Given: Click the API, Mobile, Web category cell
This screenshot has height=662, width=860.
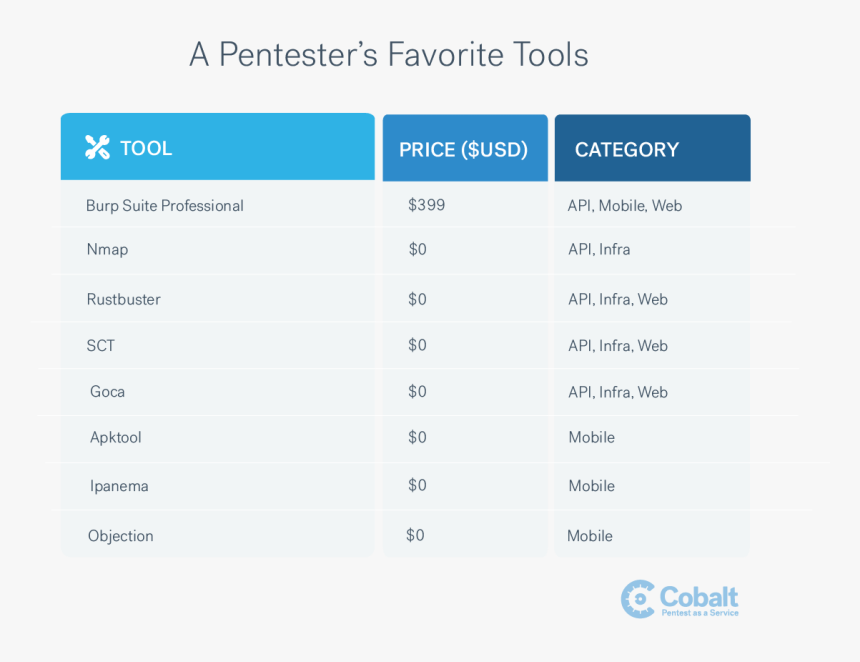Looking at the screenshot, I should [625, 206].
